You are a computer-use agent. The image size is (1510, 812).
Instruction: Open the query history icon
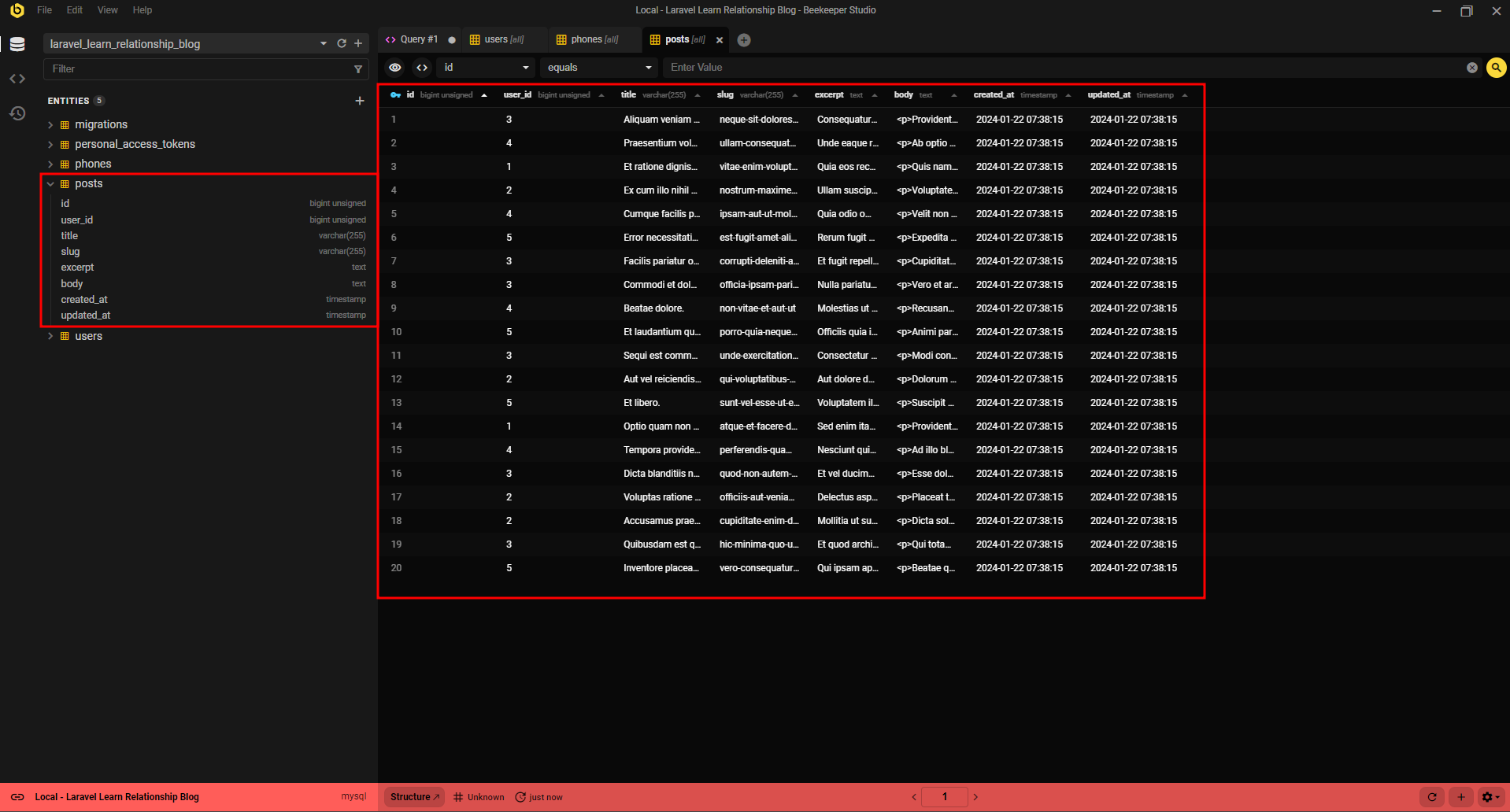click(x=17, y=113)
